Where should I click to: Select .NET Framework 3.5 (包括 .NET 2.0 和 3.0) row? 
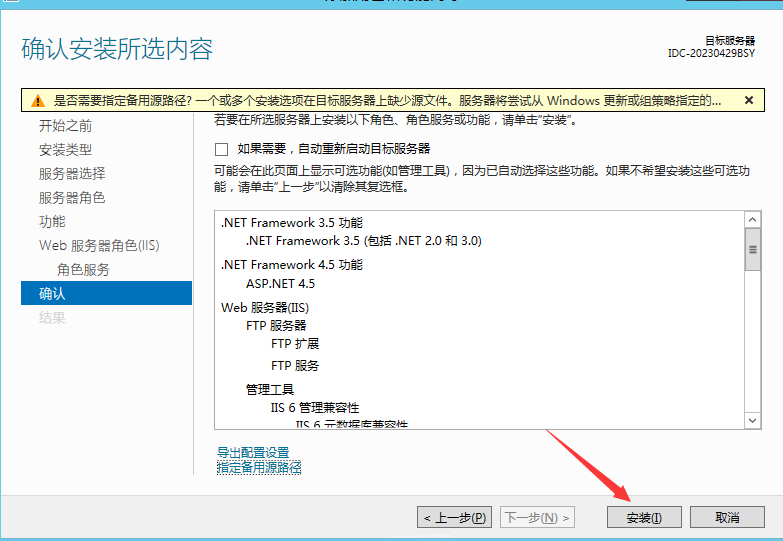(x=364, y=241)
